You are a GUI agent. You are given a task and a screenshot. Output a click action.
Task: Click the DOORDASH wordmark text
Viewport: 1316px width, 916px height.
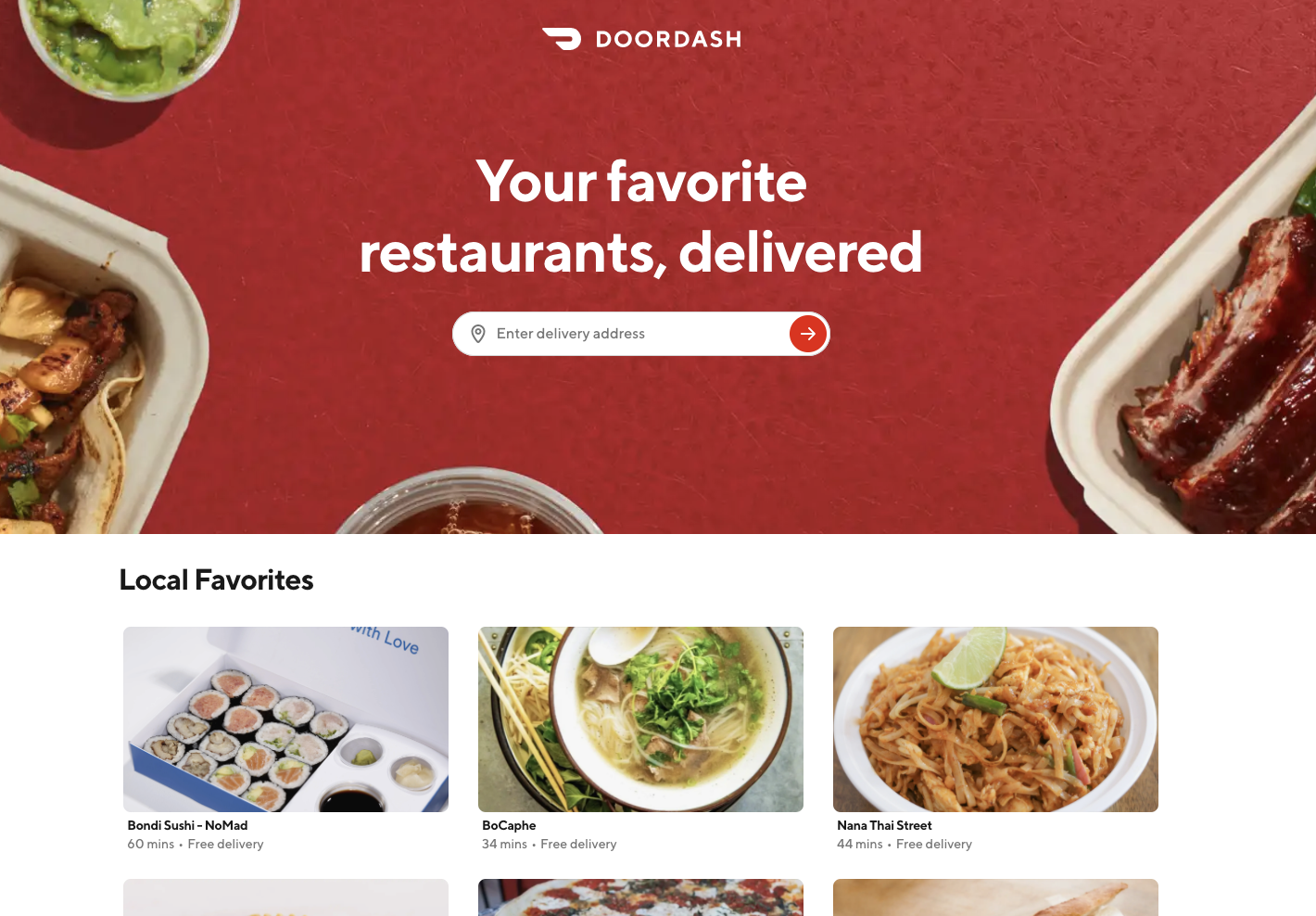pos(668,39)
